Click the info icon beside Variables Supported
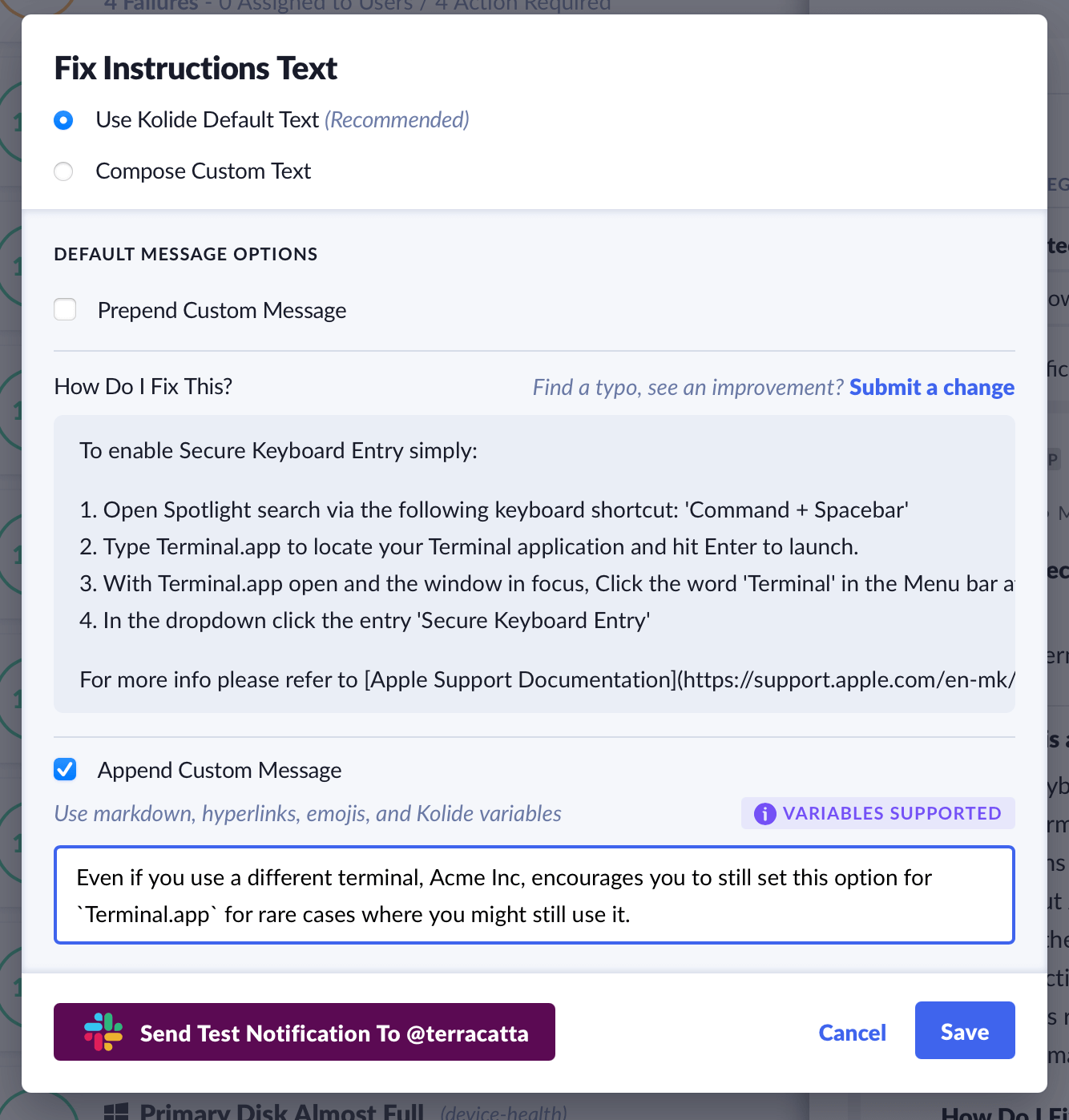This screenshot has height=1120, width=1069. 764,814
